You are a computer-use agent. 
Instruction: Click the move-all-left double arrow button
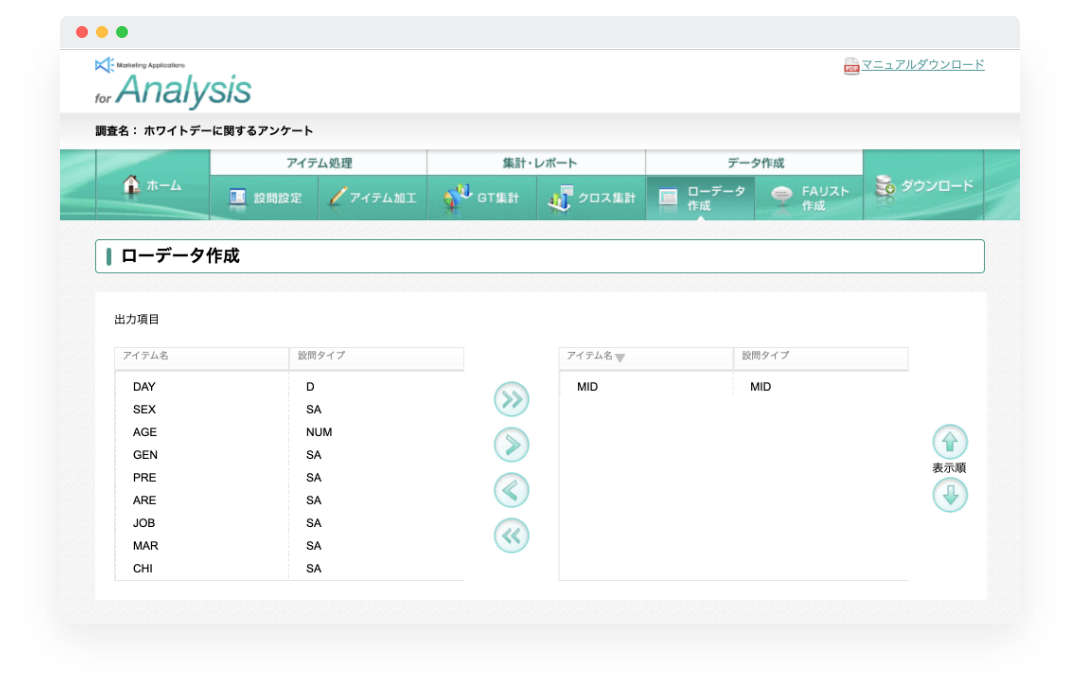tap(511, 537)
